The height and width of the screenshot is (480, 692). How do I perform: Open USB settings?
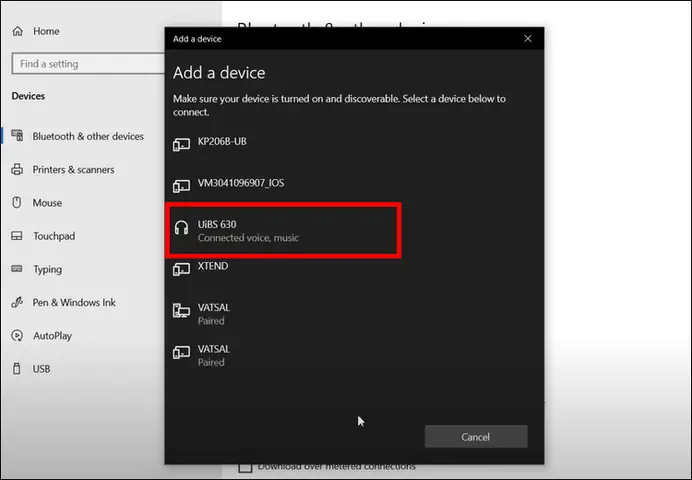click(41, 369)
